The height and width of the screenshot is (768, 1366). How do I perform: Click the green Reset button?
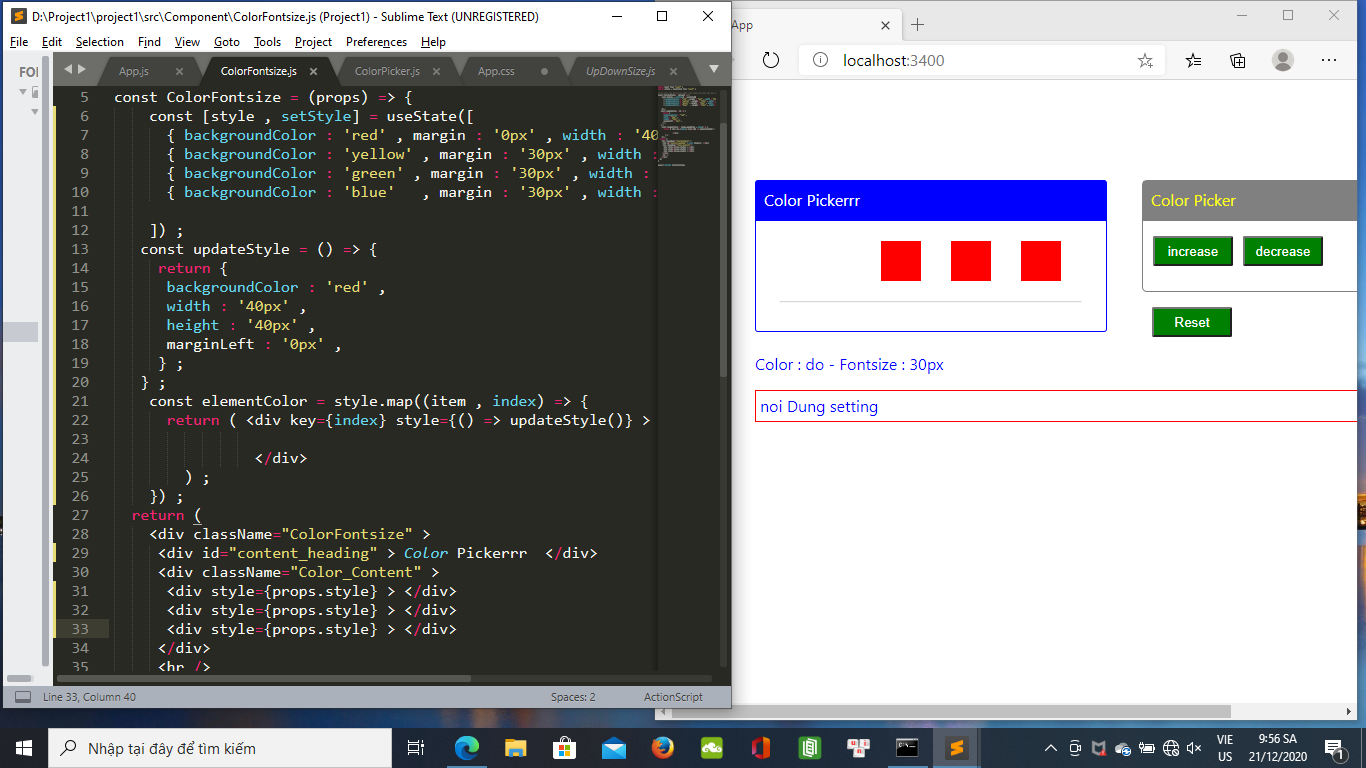[x=1191, y=322]
